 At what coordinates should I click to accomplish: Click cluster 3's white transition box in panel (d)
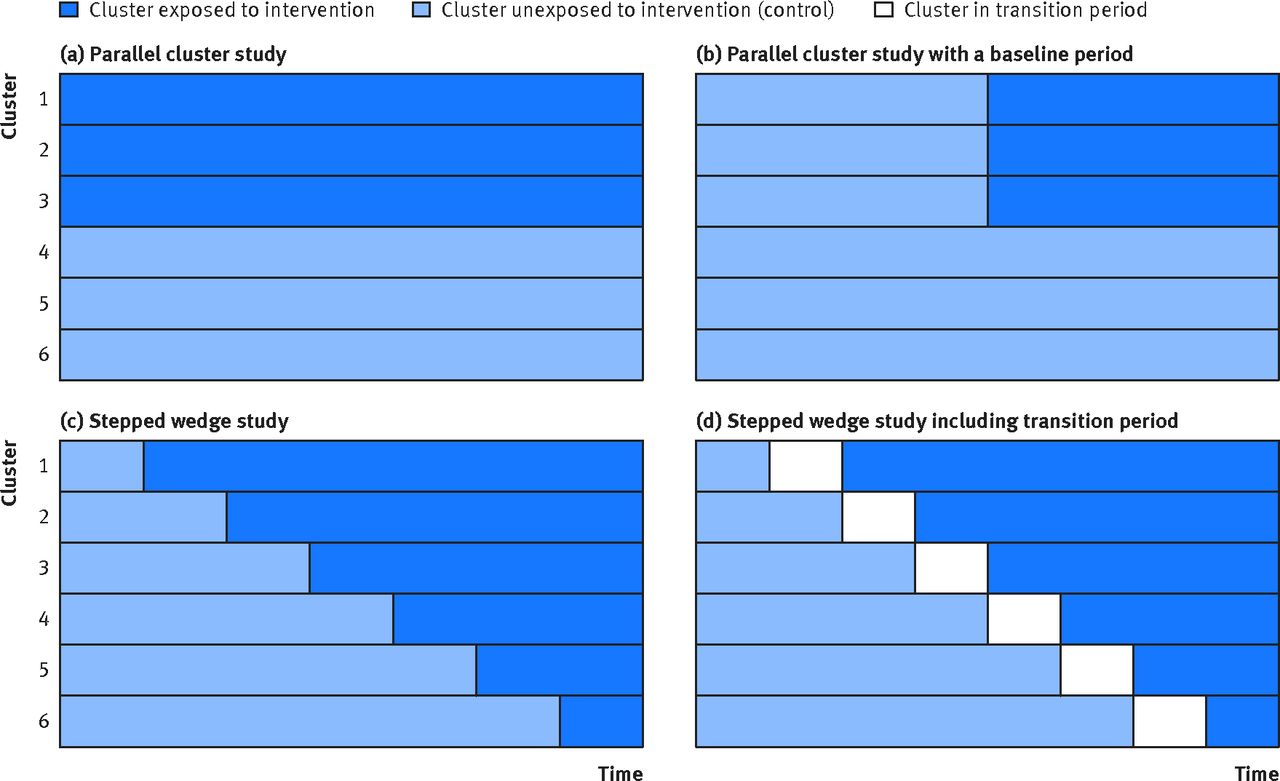click(951, 568)
